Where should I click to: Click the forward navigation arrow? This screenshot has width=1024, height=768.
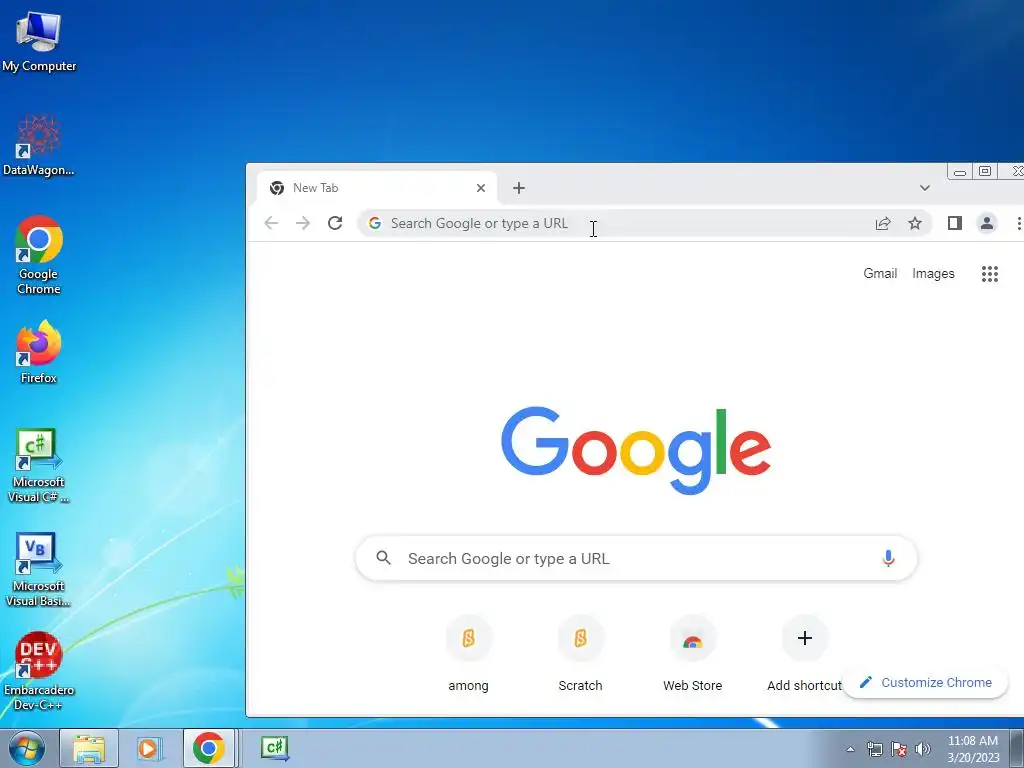point(302,223)
